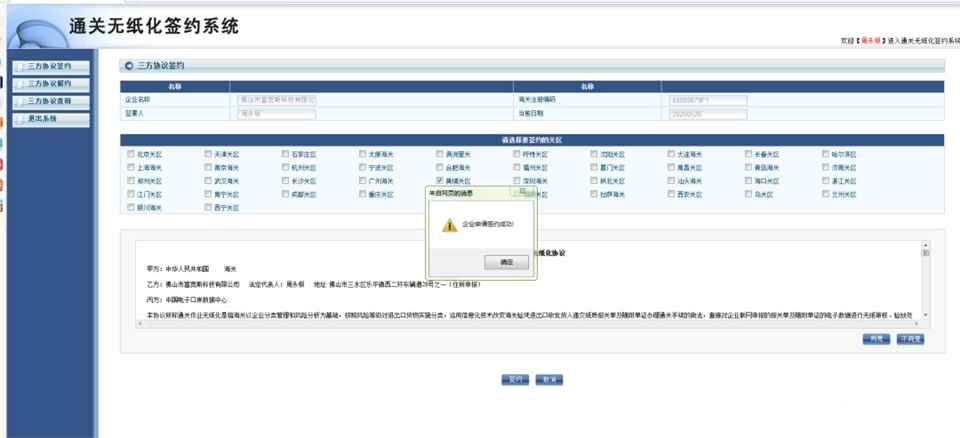Viewport: 960px width, 438px height.
Task: Click the 下月度 button below the agreement
Action: (x=909, y=340)
